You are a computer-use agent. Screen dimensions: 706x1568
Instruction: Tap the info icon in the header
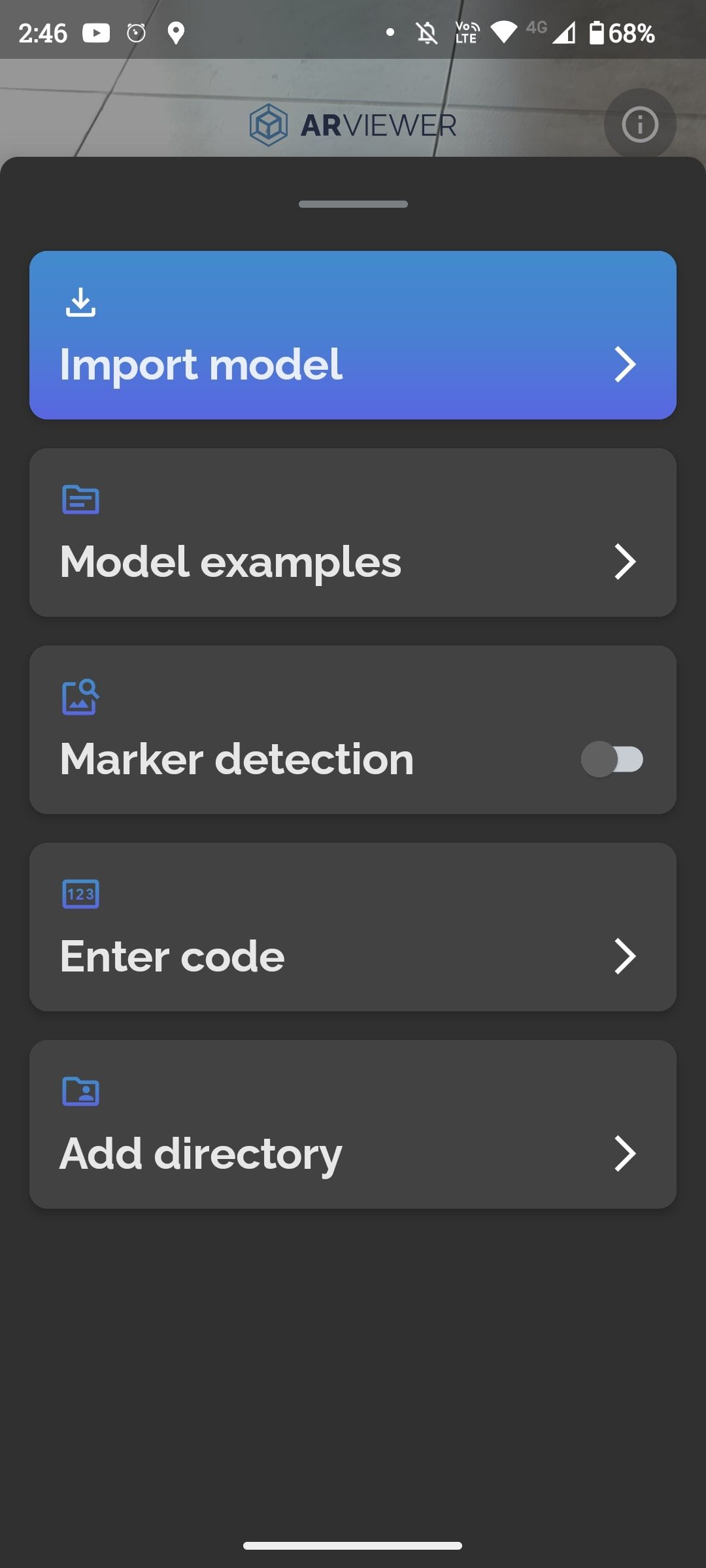pos(639,124)
